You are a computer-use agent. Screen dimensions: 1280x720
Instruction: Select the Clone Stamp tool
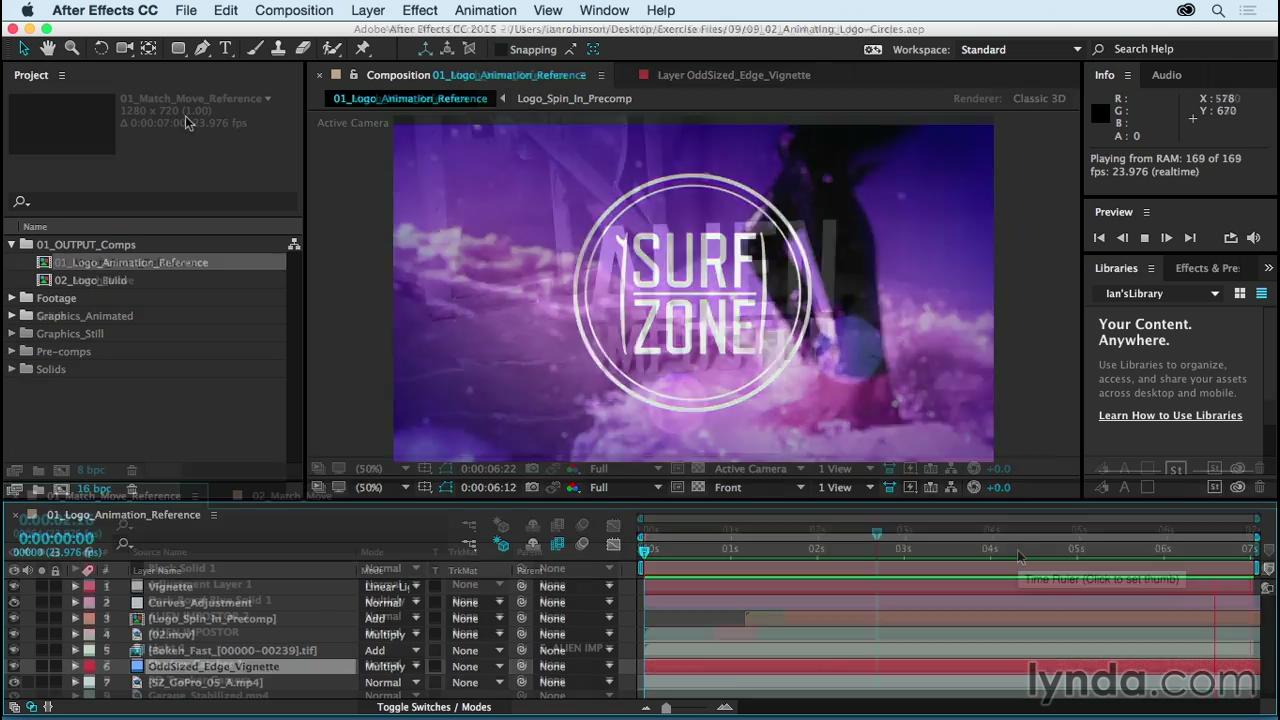coord(279,48)
